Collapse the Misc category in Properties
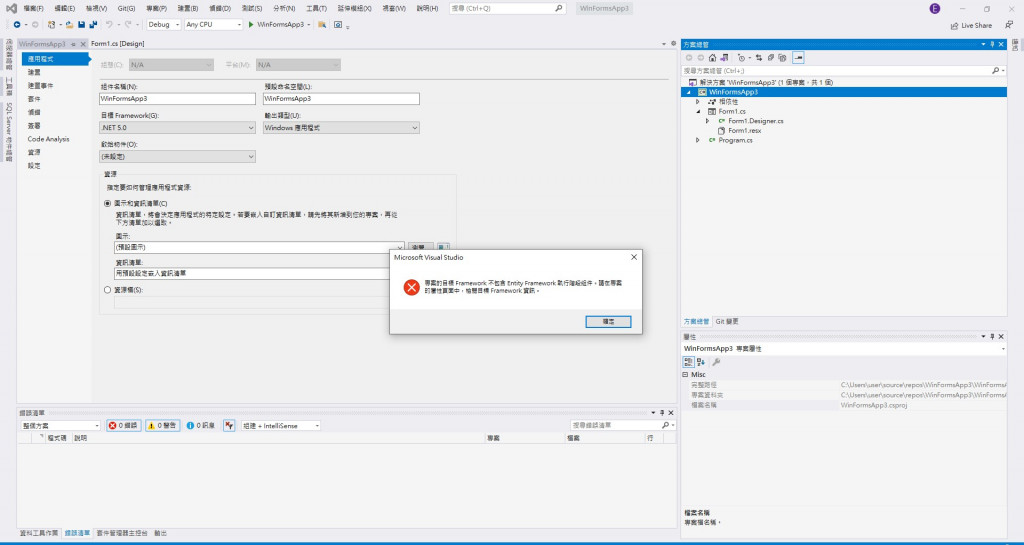 click(685, 375)
